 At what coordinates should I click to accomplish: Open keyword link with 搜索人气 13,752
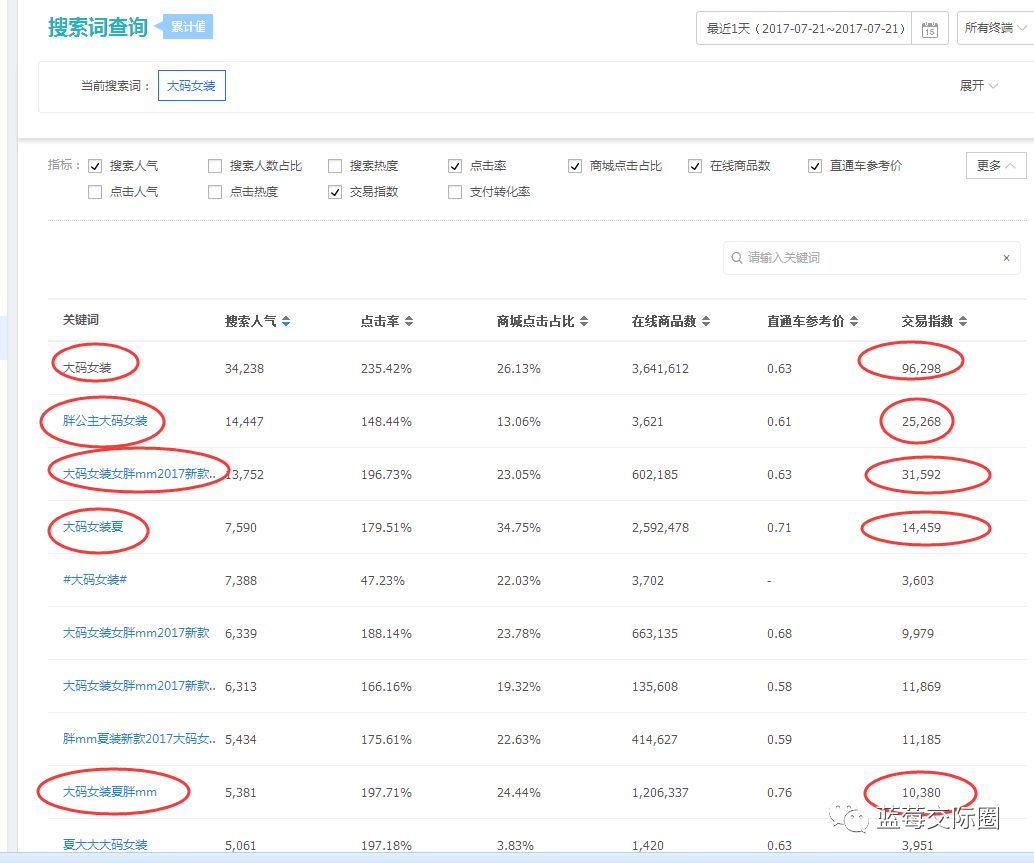tap(139, 474)
